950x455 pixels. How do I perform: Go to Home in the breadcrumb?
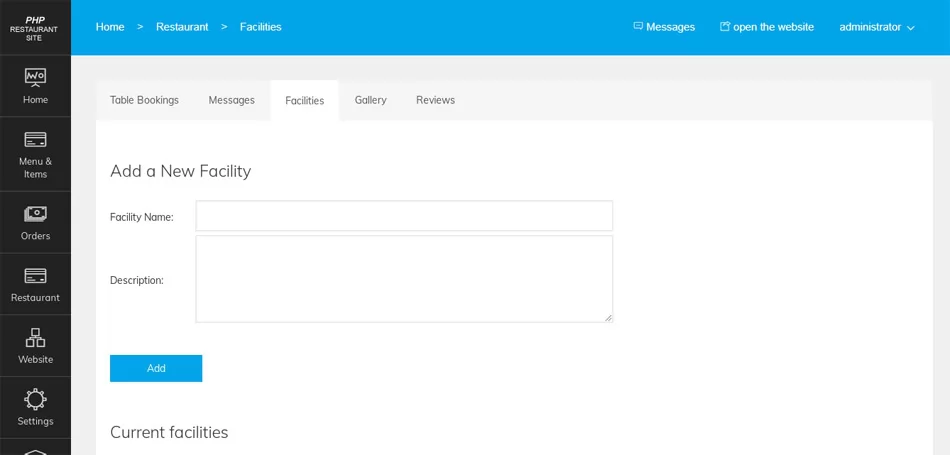coord(110,27)
